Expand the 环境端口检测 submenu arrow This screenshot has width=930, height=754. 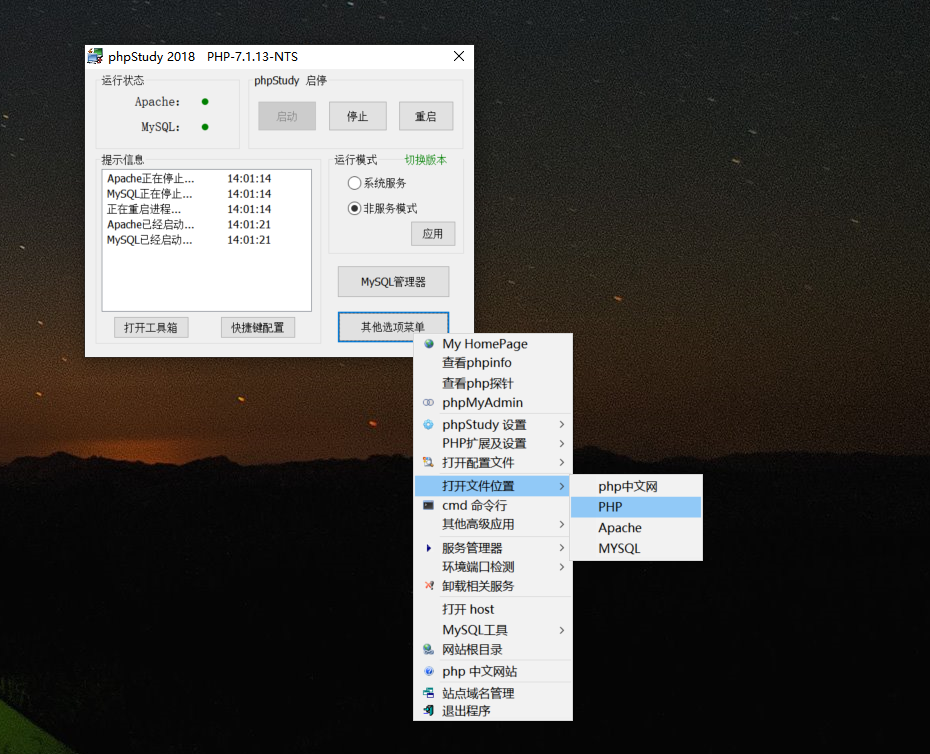561,567
